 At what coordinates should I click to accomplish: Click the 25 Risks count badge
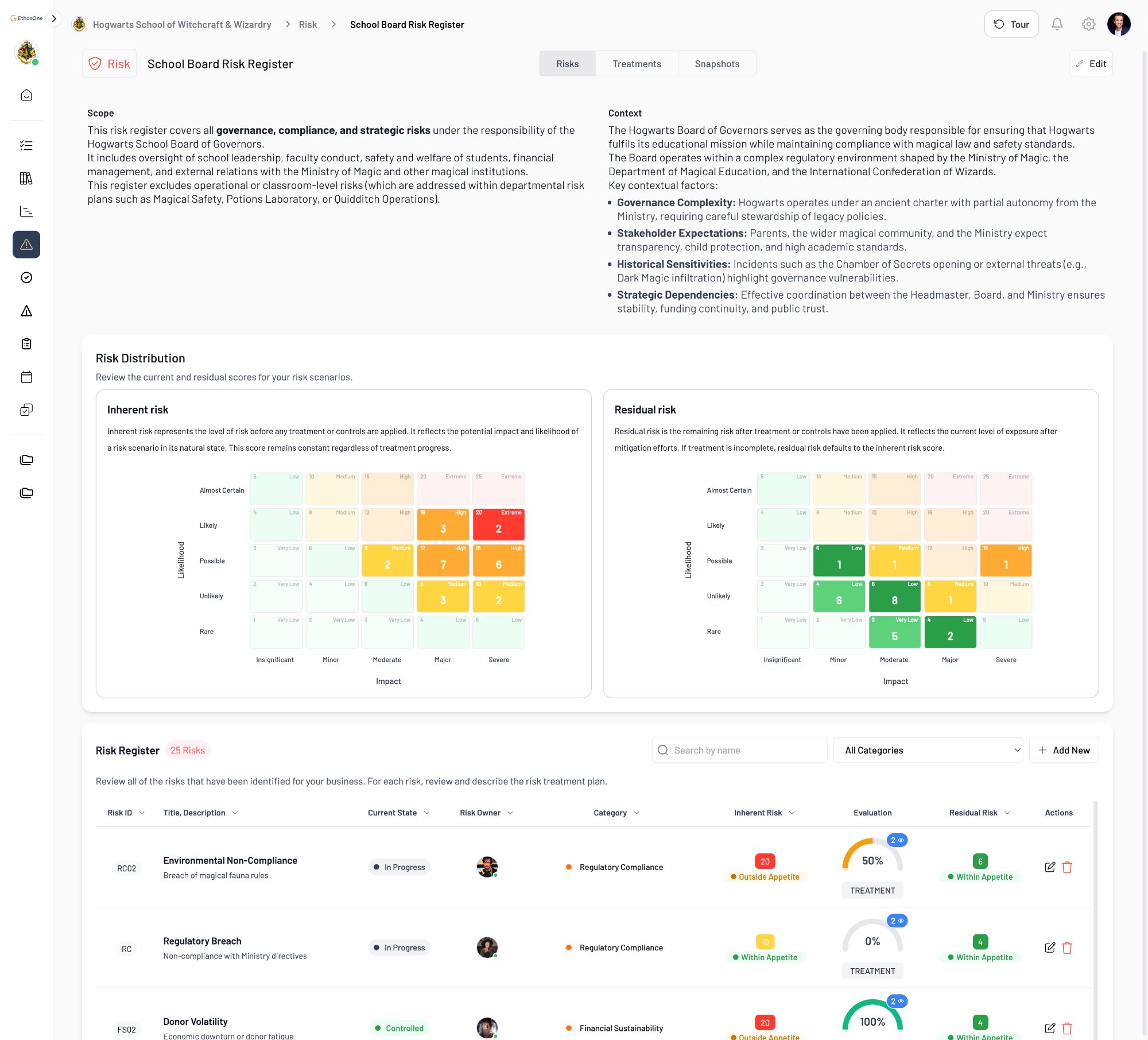pyautogui.click(x=188, y=750)
